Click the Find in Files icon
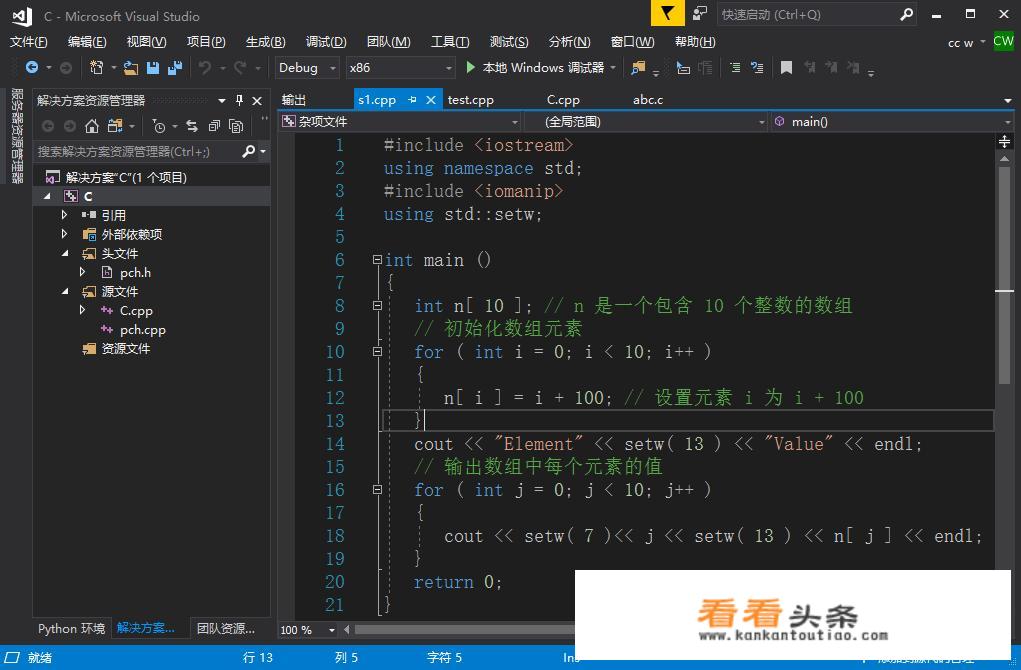This screenshot has height=670, width=1021. click(638, 67)
